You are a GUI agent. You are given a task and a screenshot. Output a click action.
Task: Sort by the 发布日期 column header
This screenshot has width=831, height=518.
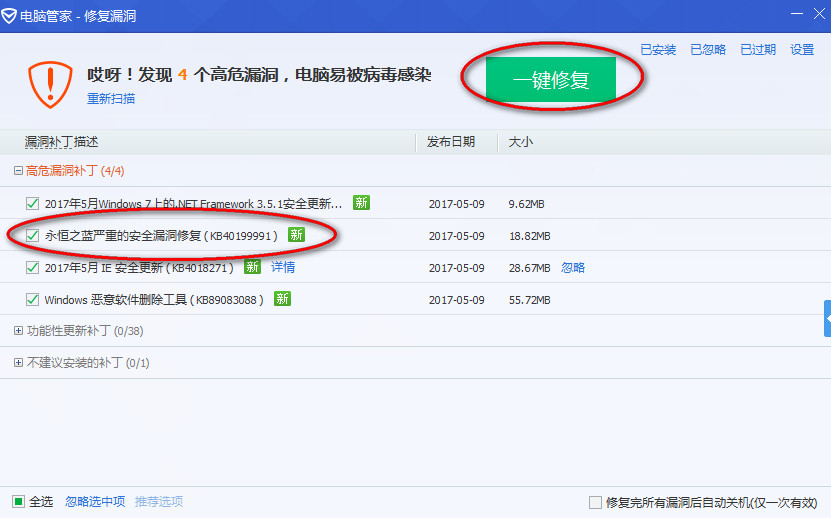point(451,142)
